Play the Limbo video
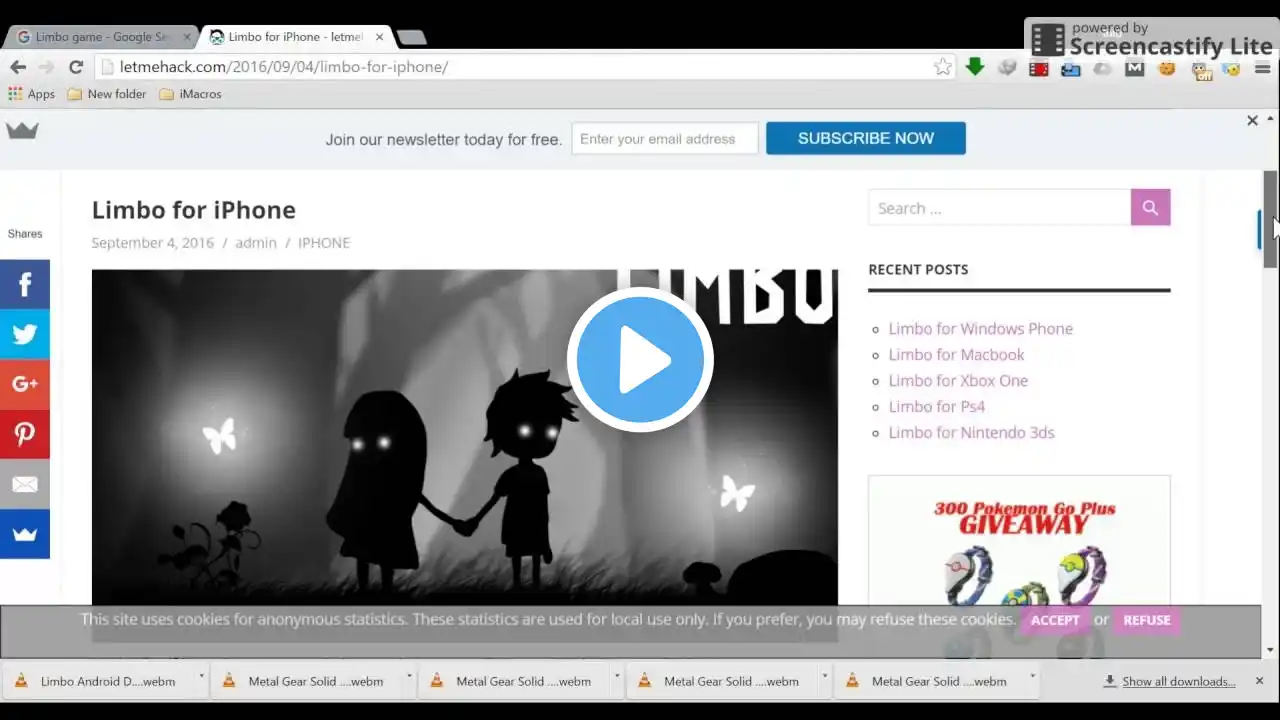The image size is (1280, 720). click(x=640, y=359)
